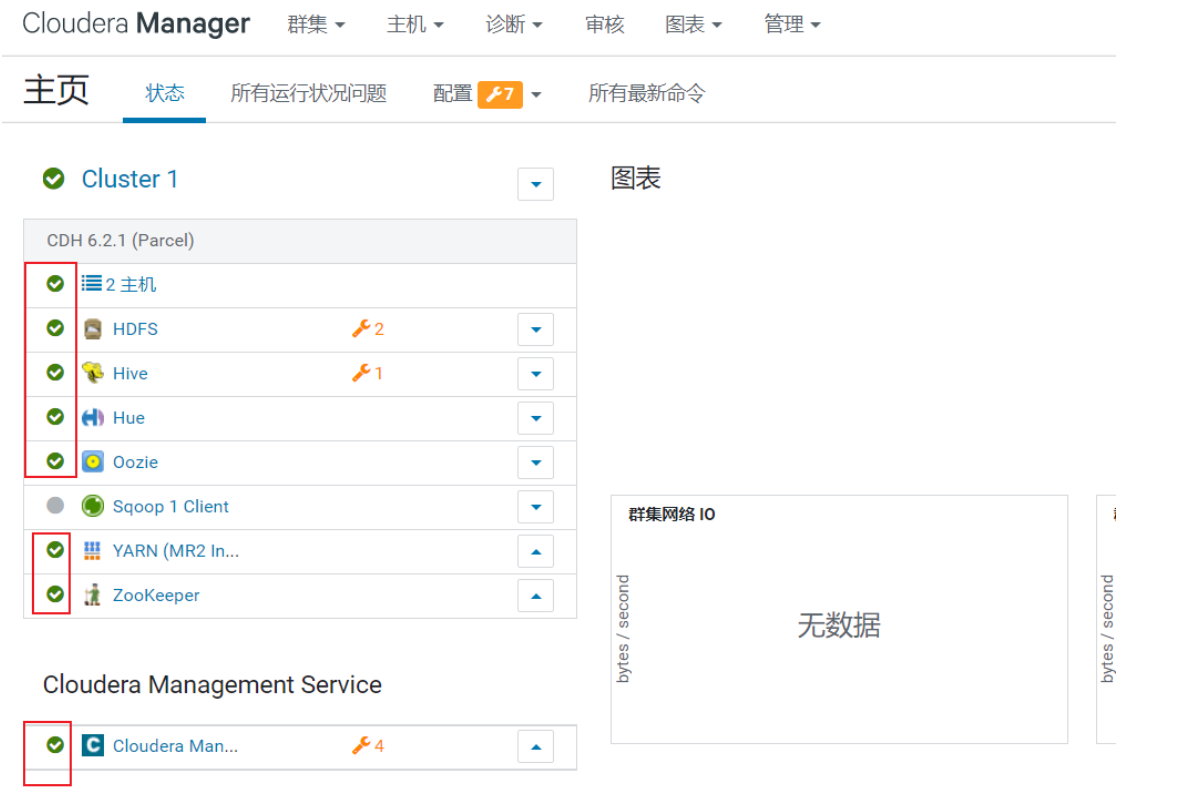
Task: Open the 图表 menu
Action: 693,25
